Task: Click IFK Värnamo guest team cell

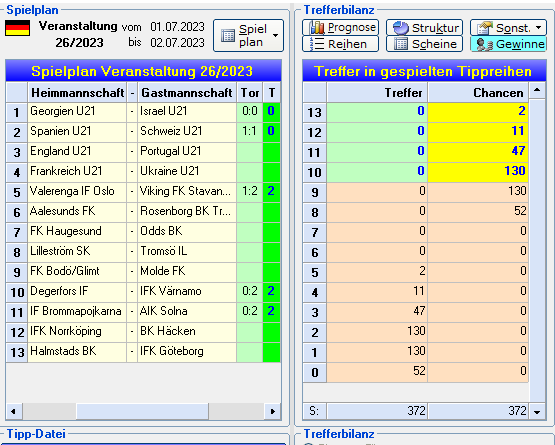Action: tap(187, 292)
